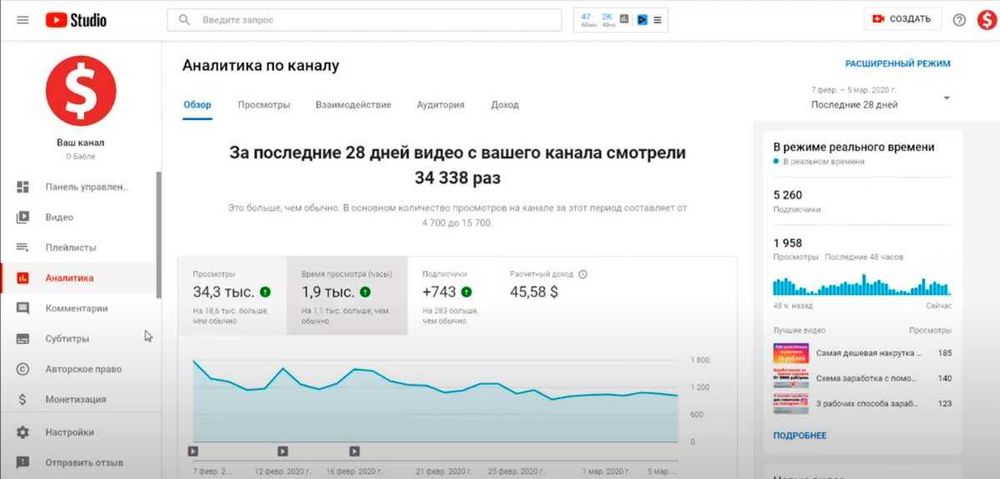
Task: Click video title 3 рабочих способа зараб...
Action: click(868, 404)
